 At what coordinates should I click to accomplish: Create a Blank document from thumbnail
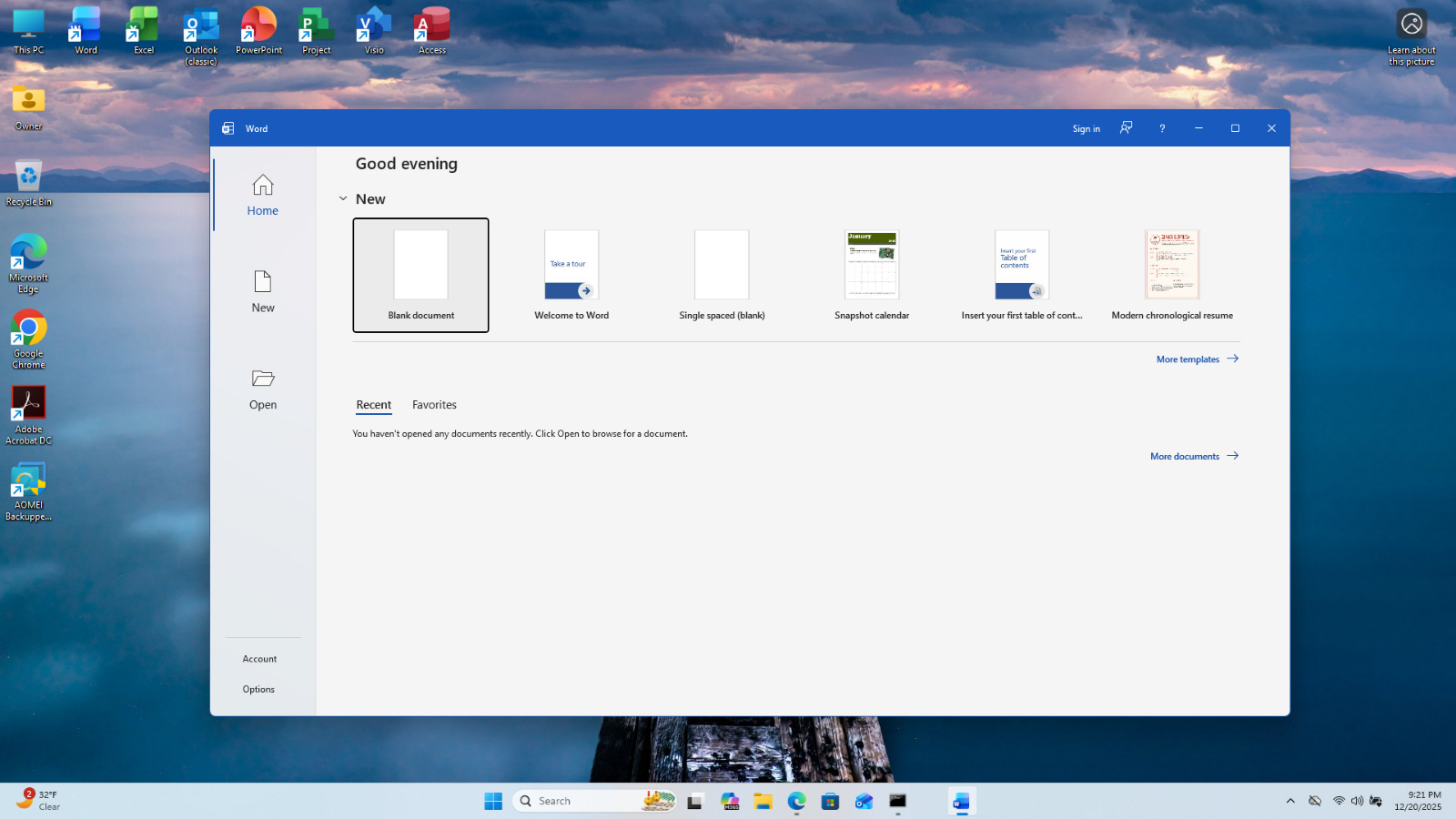[420, 275]
